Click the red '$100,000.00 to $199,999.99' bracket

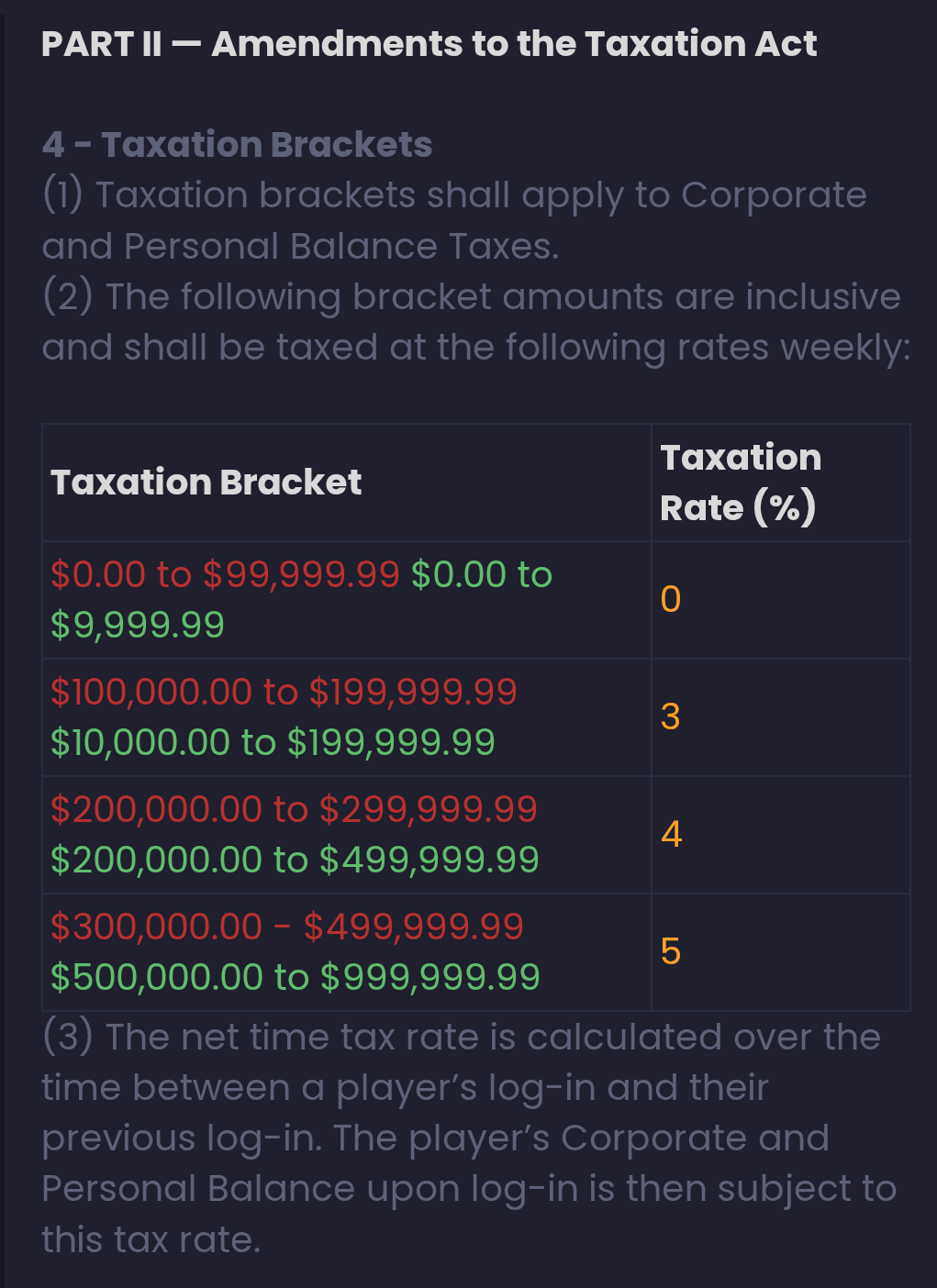pos(284,692)
